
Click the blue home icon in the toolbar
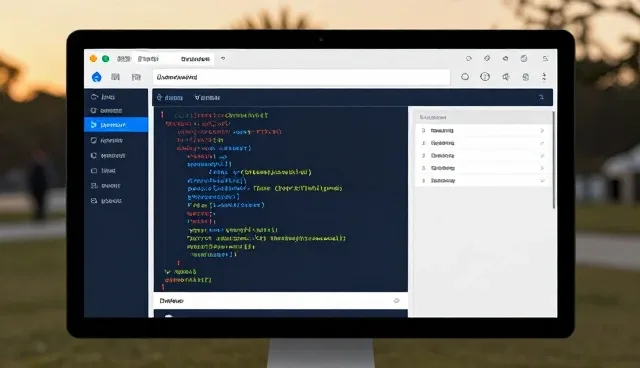click(x=97, y=77)
